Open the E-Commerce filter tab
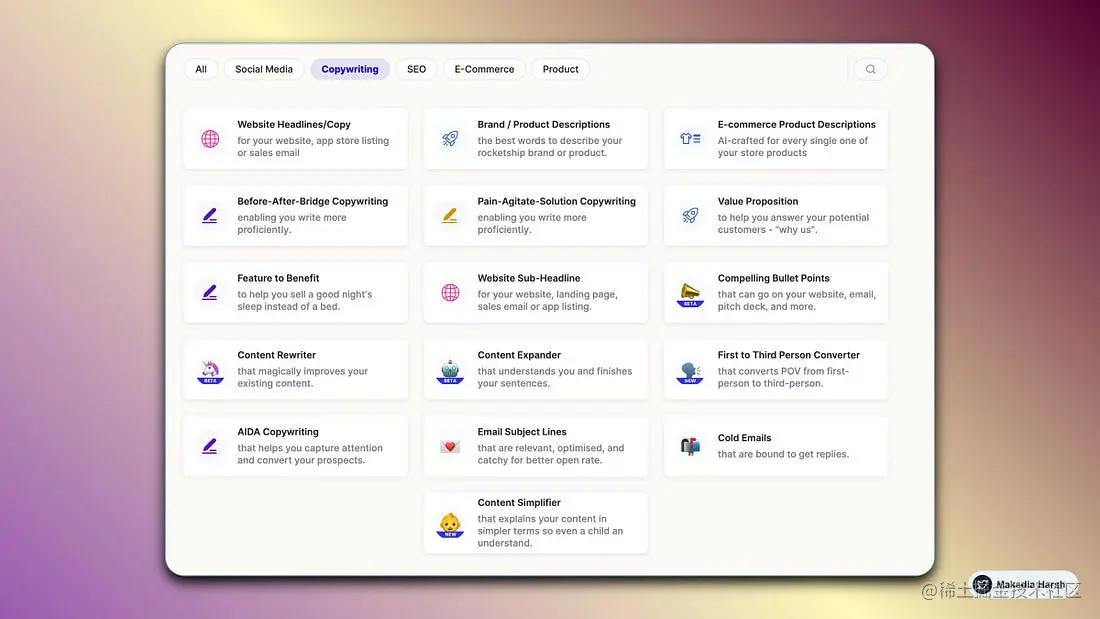 pyautogui.click(x=484, y=69)
